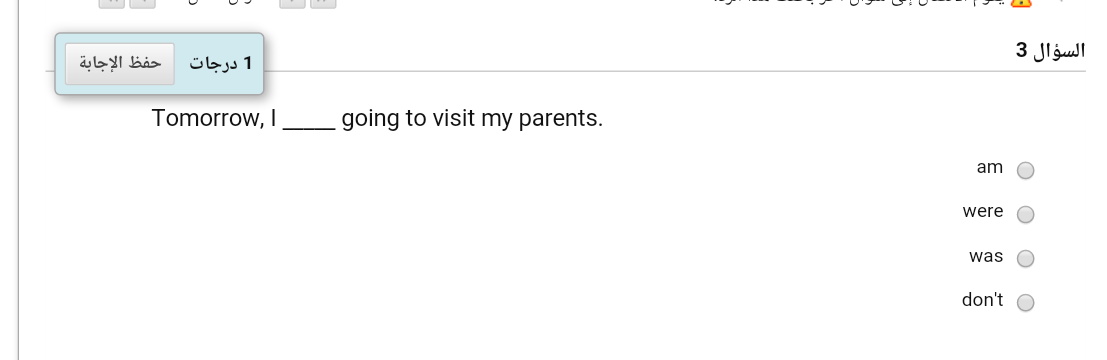Click the 'am' answer label text
1107x360 pixels.
click(x=990, y=168)
